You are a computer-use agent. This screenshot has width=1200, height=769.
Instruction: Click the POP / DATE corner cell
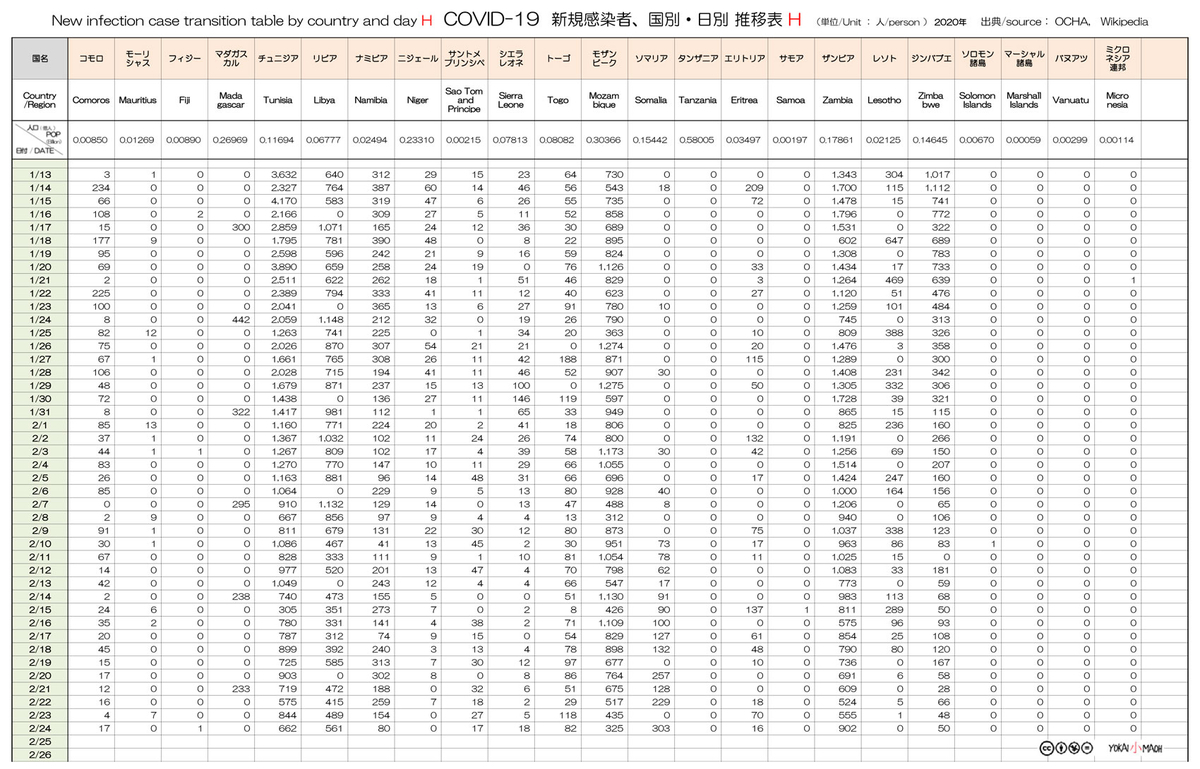40,140
